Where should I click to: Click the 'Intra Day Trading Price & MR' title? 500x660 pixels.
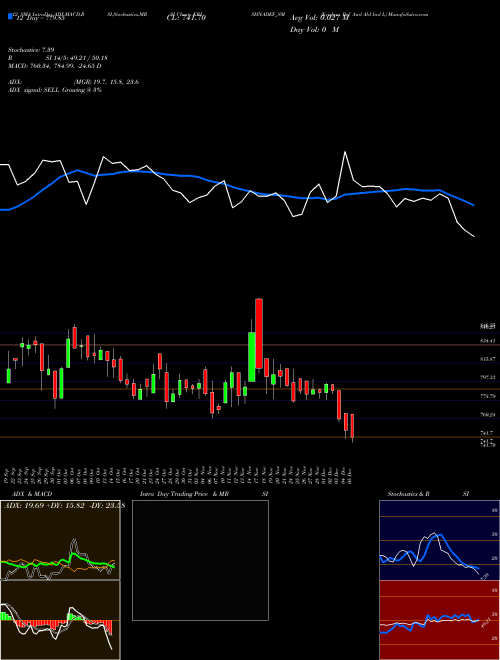pyautogui.click(x=184, y=494)
